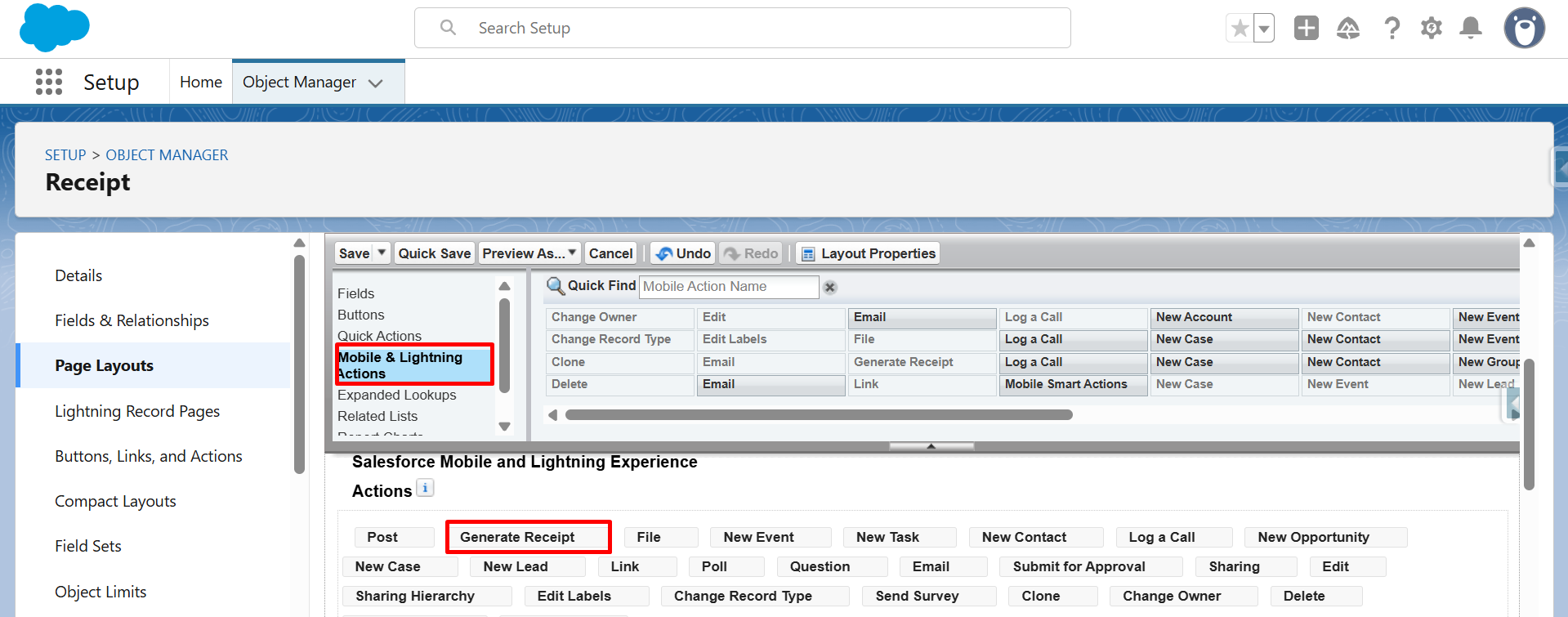
Task: Expand the Save button dropdown arrow
Action: point(382,253)
